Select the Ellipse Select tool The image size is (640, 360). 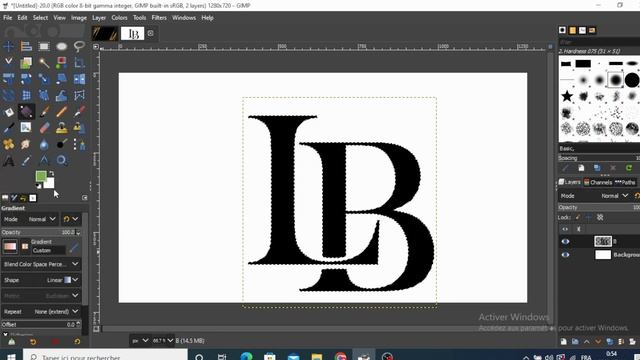pyautogui.click(x=62, y=46)
